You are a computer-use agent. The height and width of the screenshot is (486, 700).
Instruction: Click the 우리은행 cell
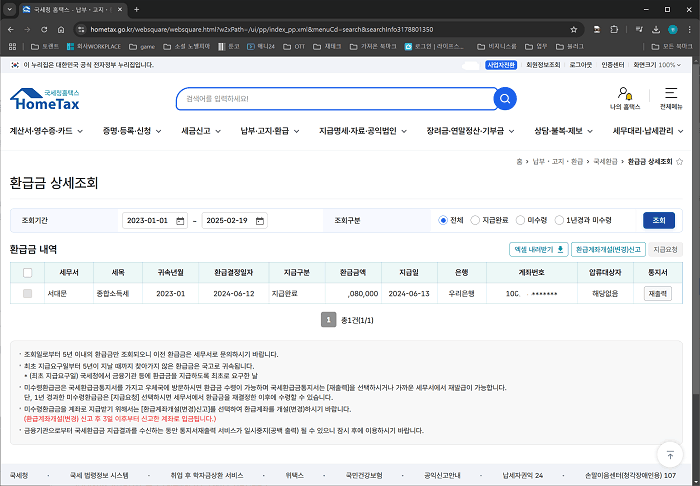tap(461, 294)
